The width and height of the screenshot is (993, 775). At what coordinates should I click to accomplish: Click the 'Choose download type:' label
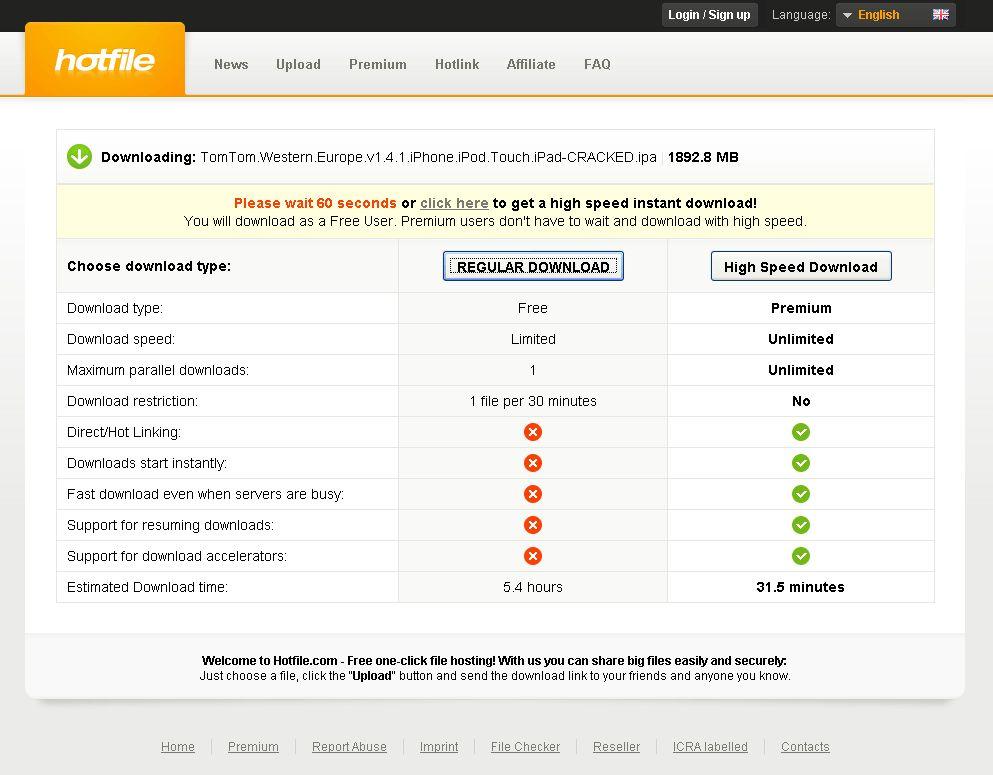pyautogui.click(x=149, y=266)
